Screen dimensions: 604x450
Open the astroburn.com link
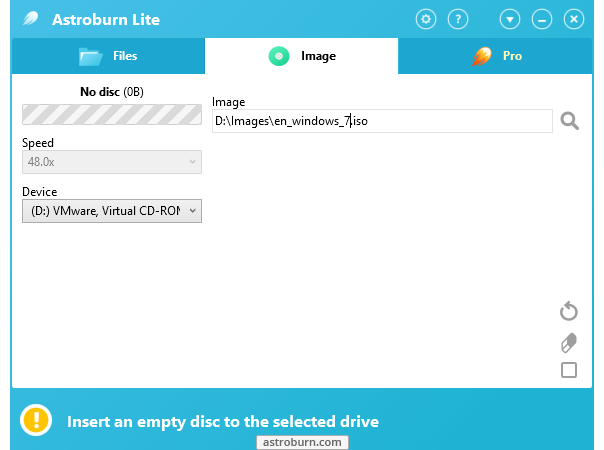(302, 442)
